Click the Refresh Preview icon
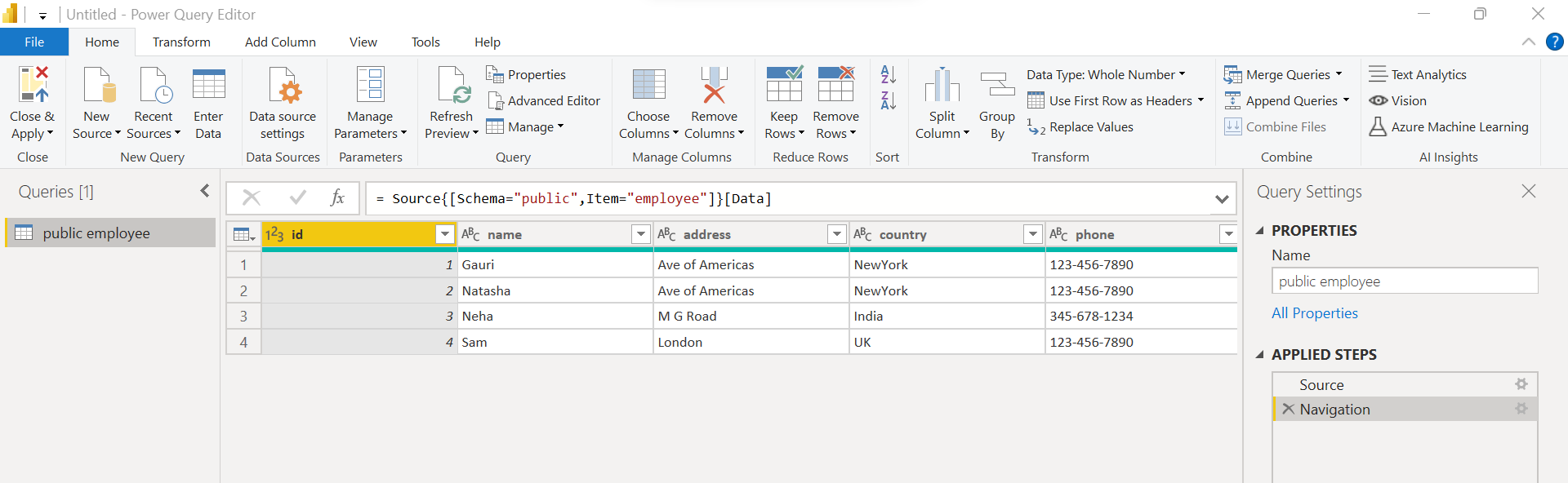The width and height of the screenshot is (1568, 483). pyautogui.click(x=452, y=86)
